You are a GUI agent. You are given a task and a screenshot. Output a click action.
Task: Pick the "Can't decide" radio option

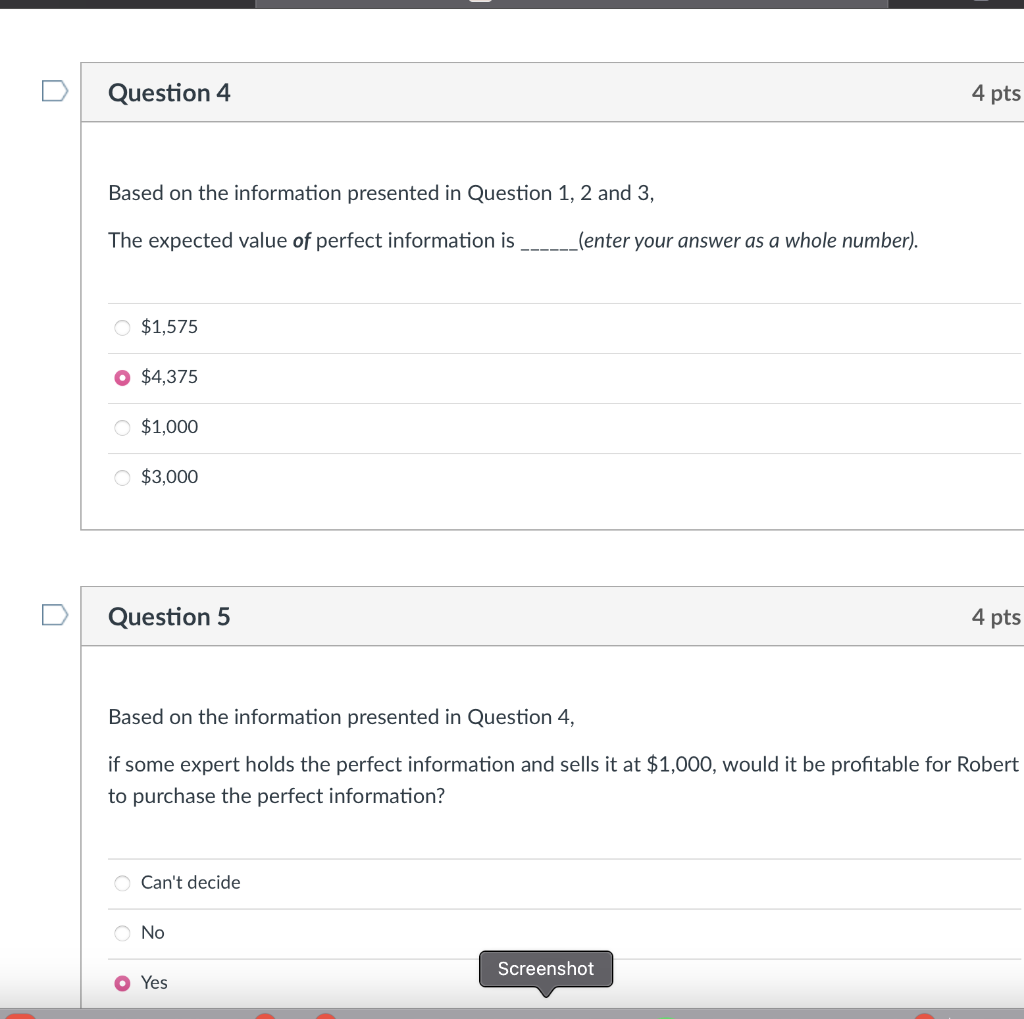(122, 883)
